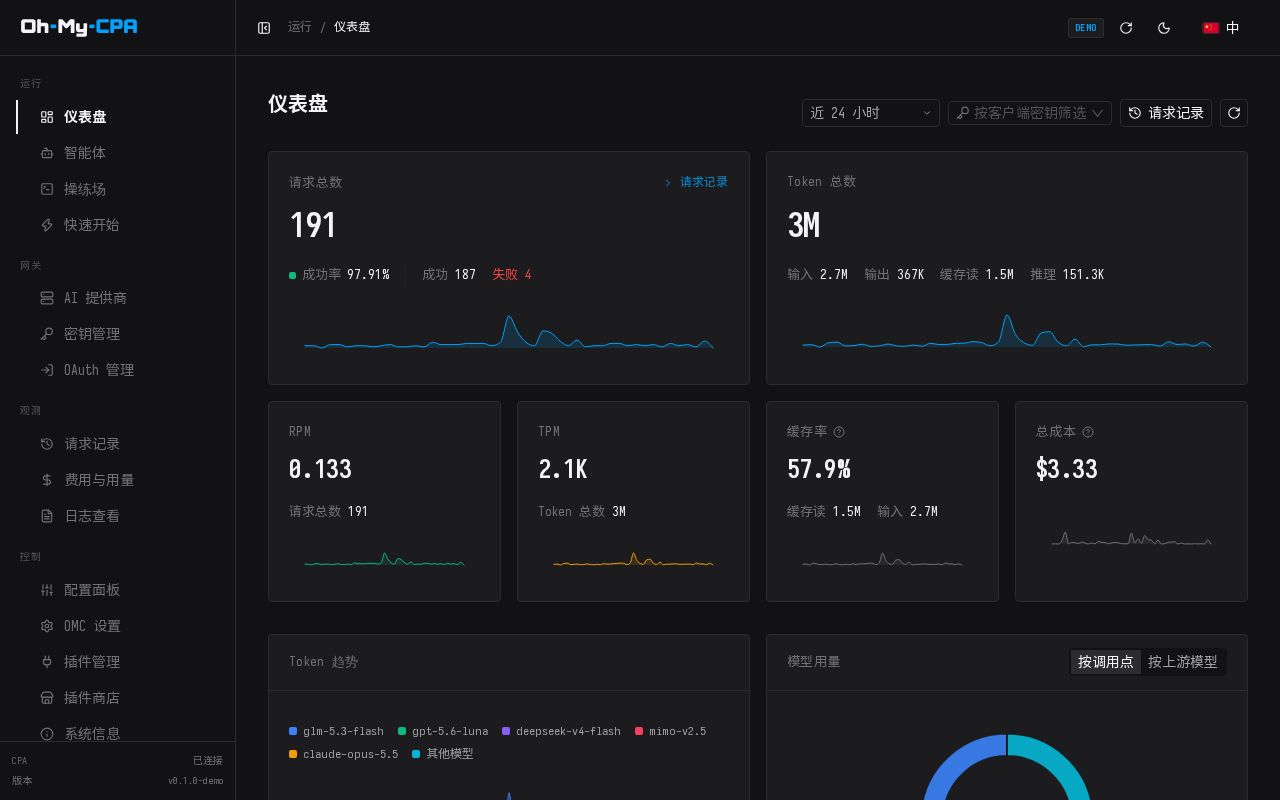Follow the 请求记录 link in the 请求总数 card
This screenshot has height=800, width=1280.
point(696,182)
